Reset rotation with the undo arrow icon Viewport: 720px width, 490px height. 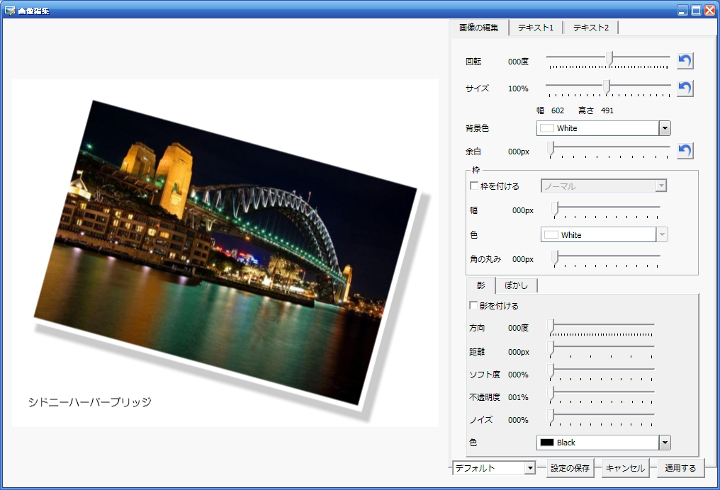[x=685, y=61]
